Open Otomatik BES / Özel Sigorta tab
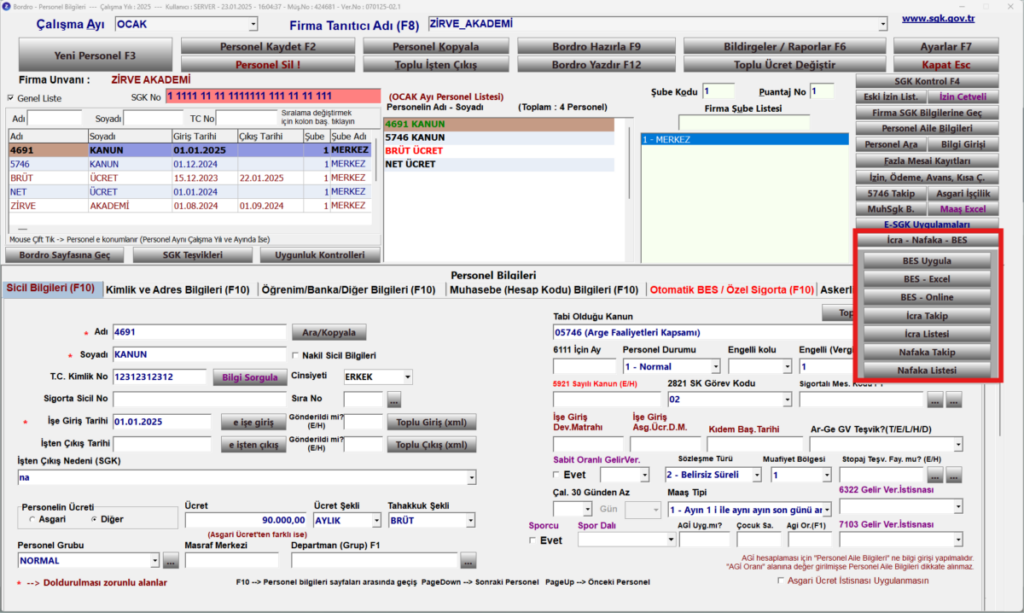This screenshot has width=1024, height=613. (731, 290)
